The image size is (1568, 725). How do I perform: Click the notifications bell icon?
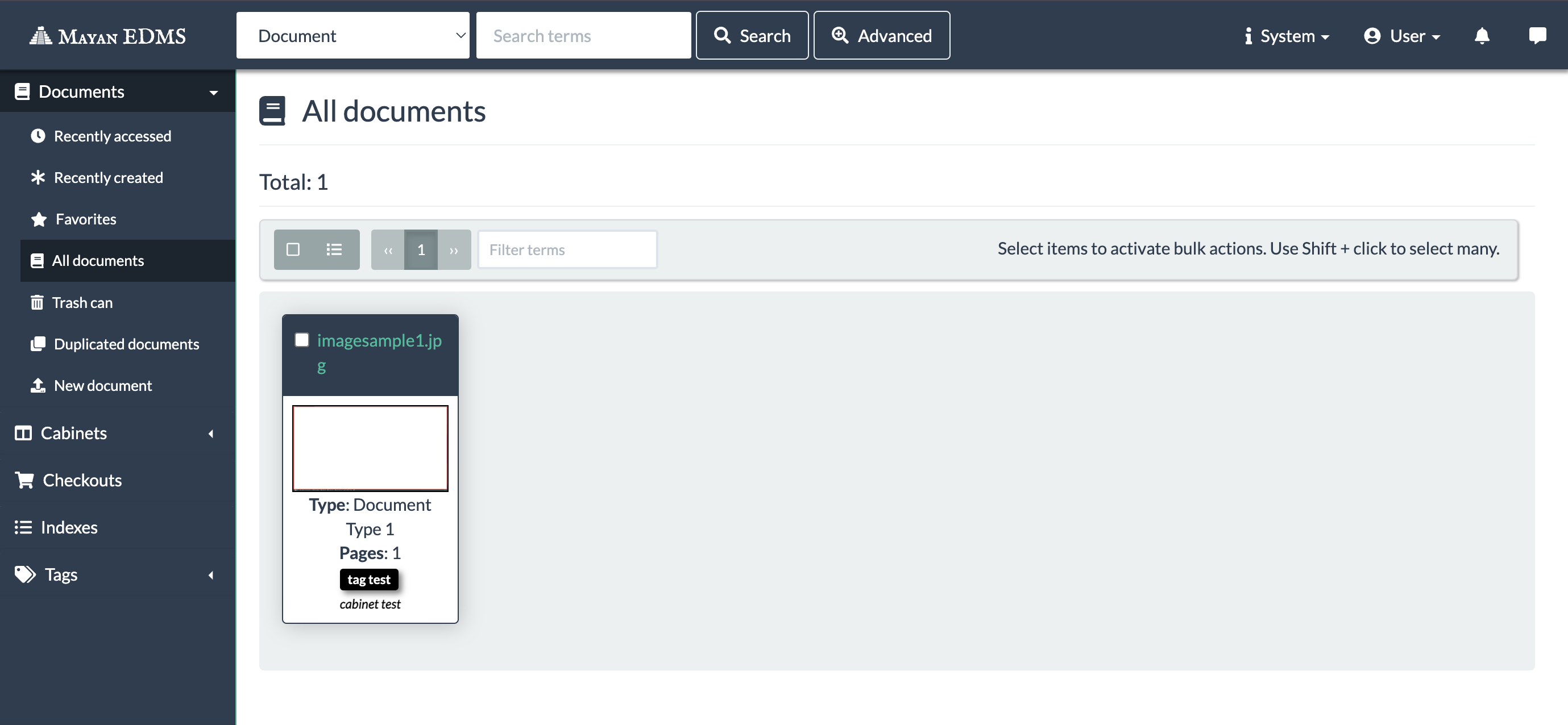(1482, 36)
